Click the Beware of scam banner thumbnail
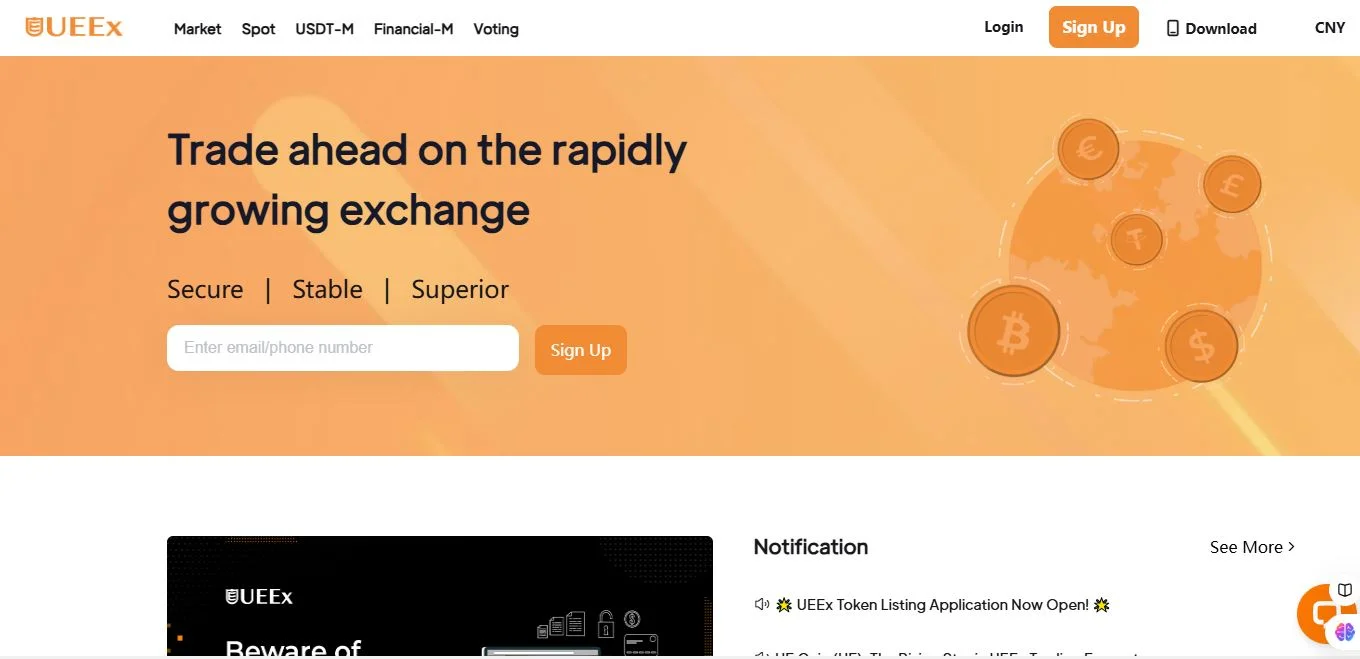This screenshot has width=1360, height=659. coord(440,597)
